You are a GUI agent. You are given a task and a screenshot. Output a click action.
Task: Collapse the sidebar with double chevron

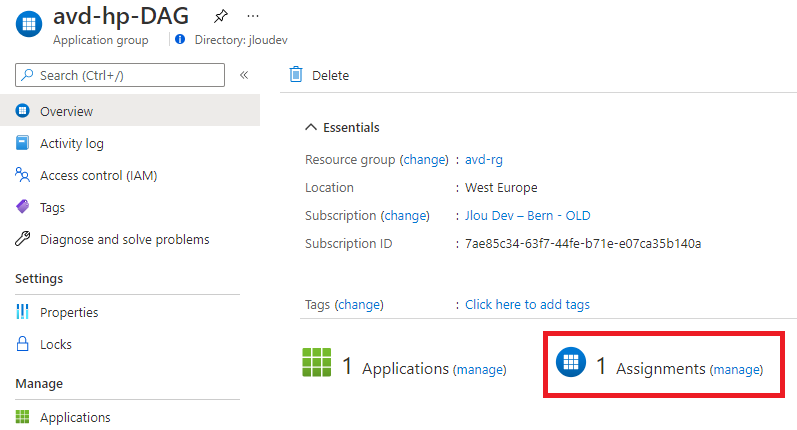coord(244,75)
